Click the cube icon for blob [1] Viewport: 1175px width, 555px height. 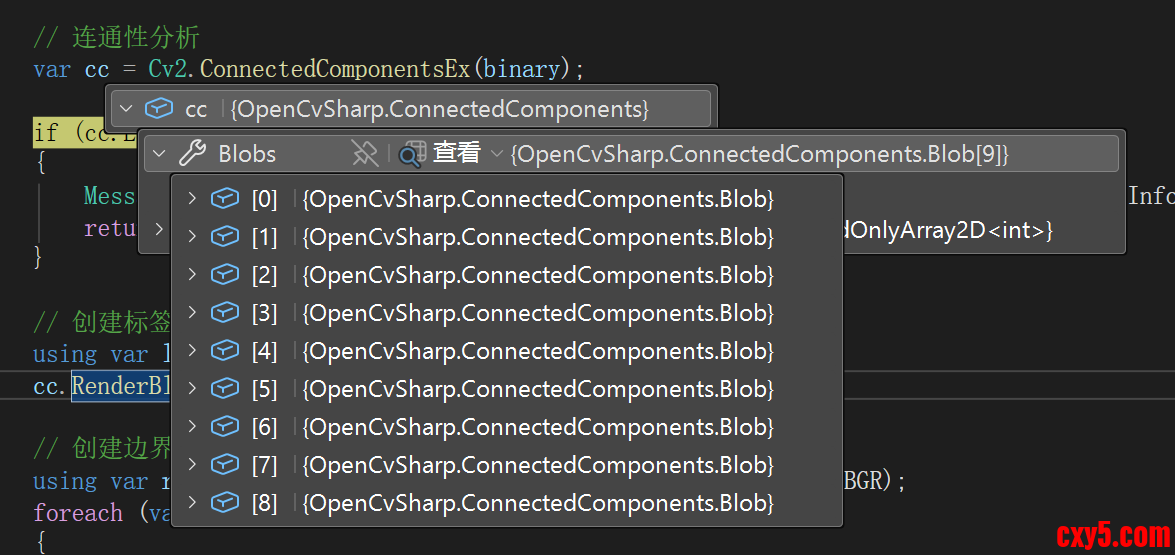point(225,237)
